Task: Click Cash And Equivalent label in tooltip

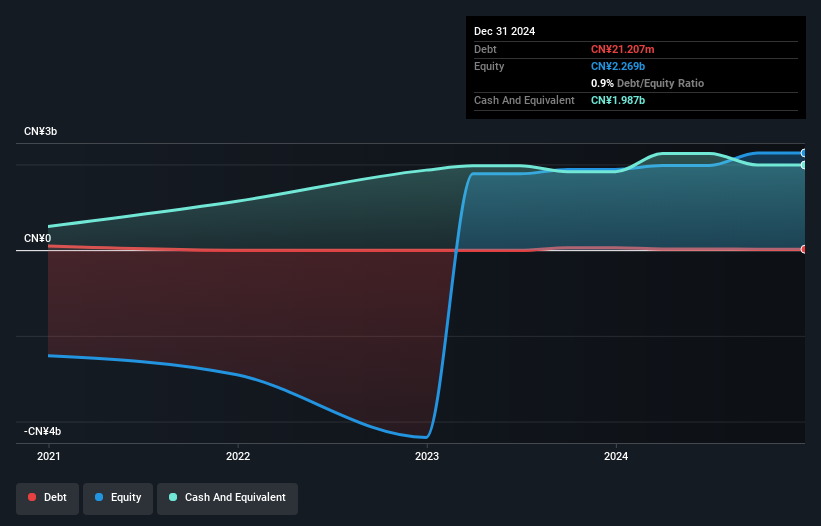Action: 524,100
